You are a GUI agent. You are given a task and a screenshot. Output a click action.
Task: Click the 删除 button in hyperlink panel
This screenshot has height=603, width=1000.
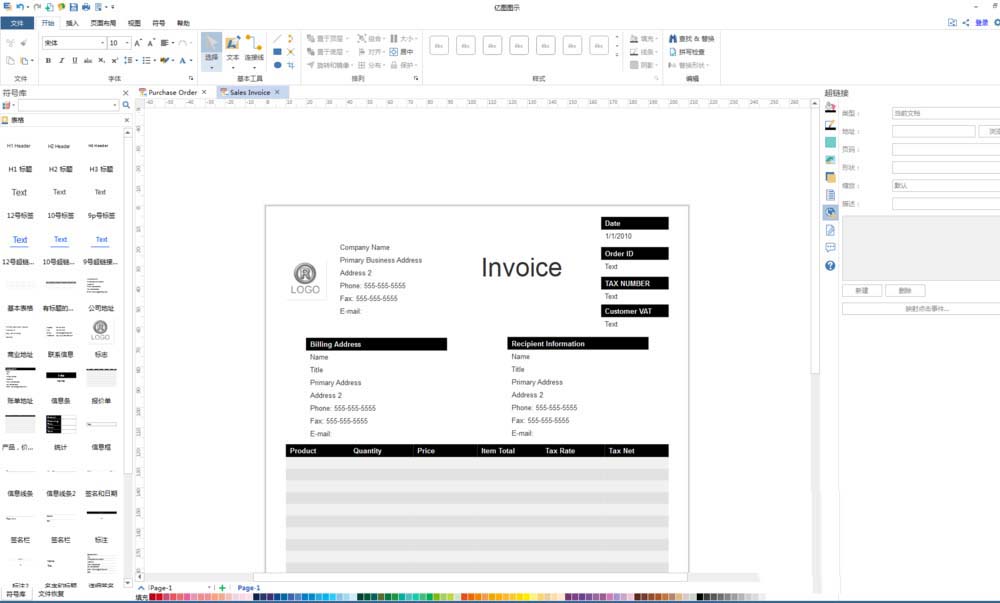(905, 291)
